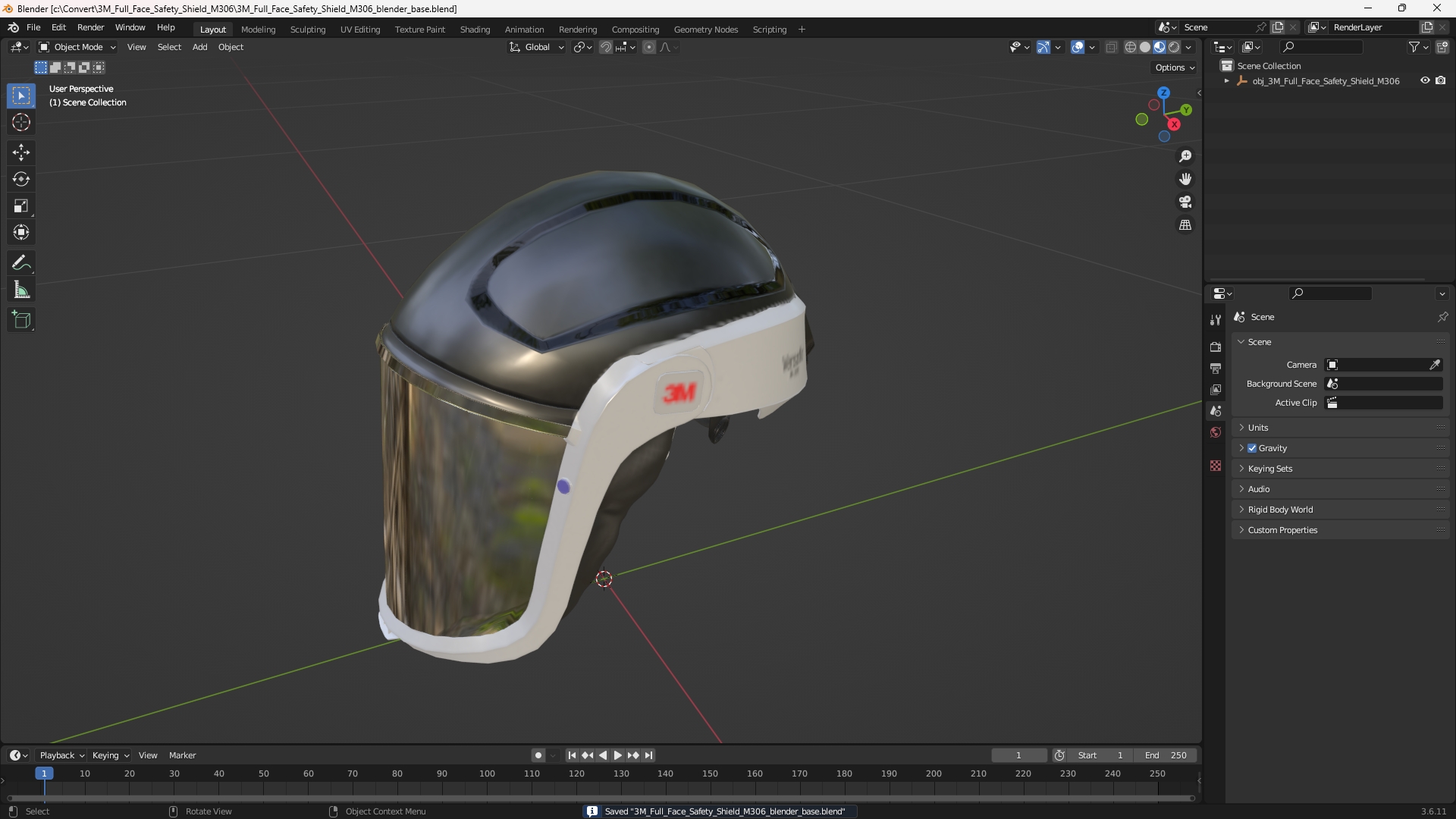This screenshot has height=819, width=1456.
Task: Toggle proportional editing button
Action: [649, 47]
